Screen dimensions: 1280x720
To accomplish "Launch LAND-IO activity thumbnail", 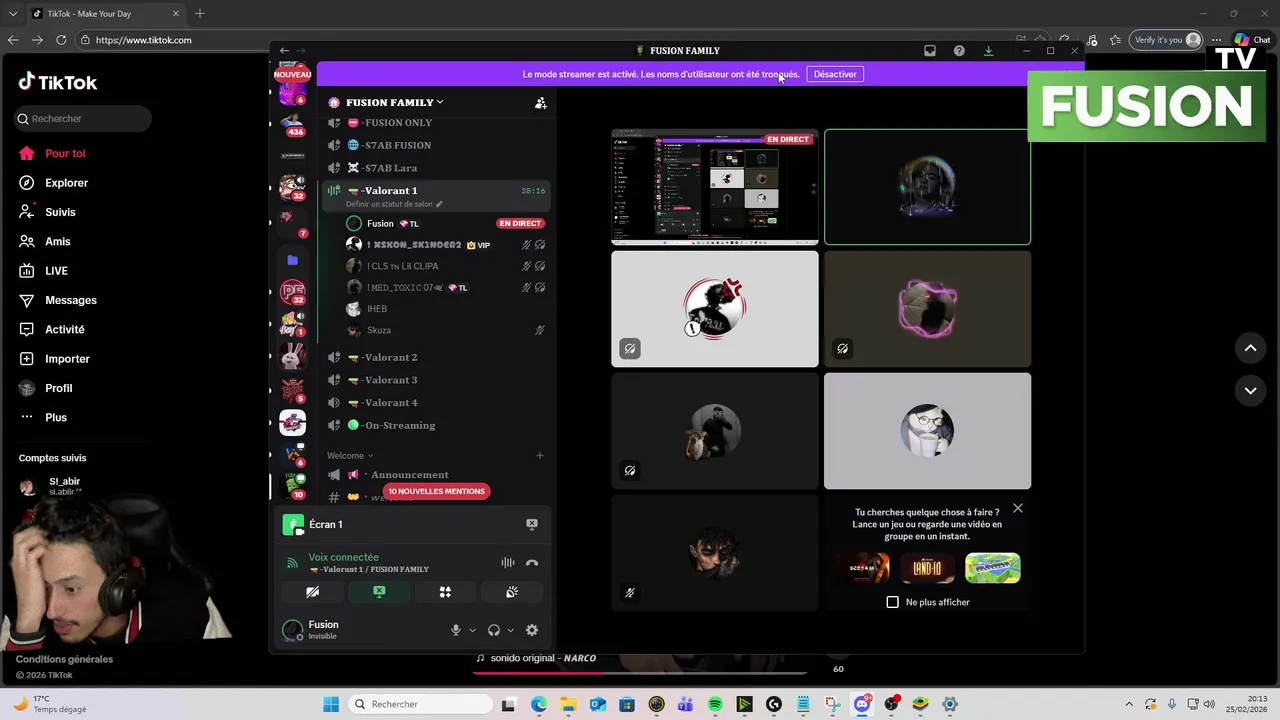I will [927, 568].
